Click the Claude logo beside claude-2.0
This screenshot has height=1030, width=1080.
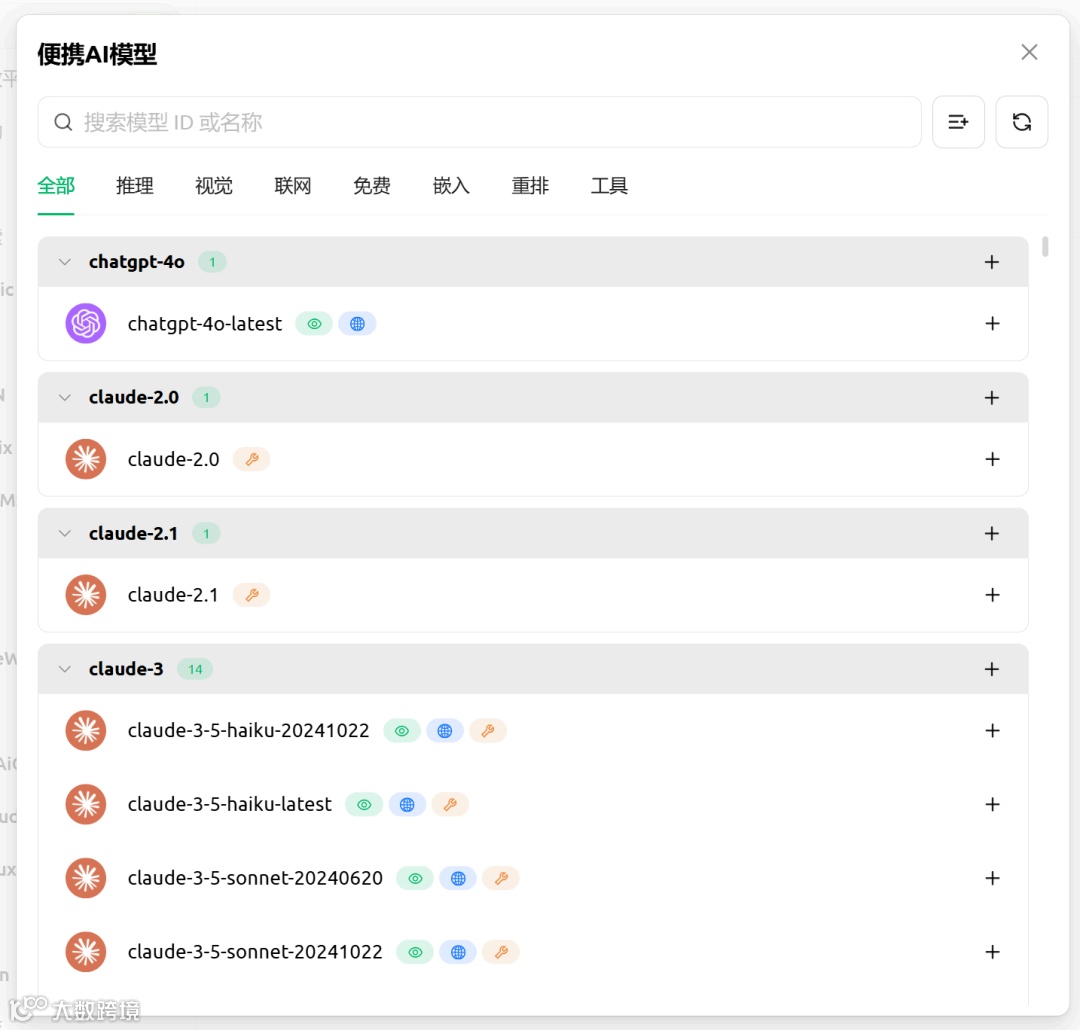tap(85, 459)
